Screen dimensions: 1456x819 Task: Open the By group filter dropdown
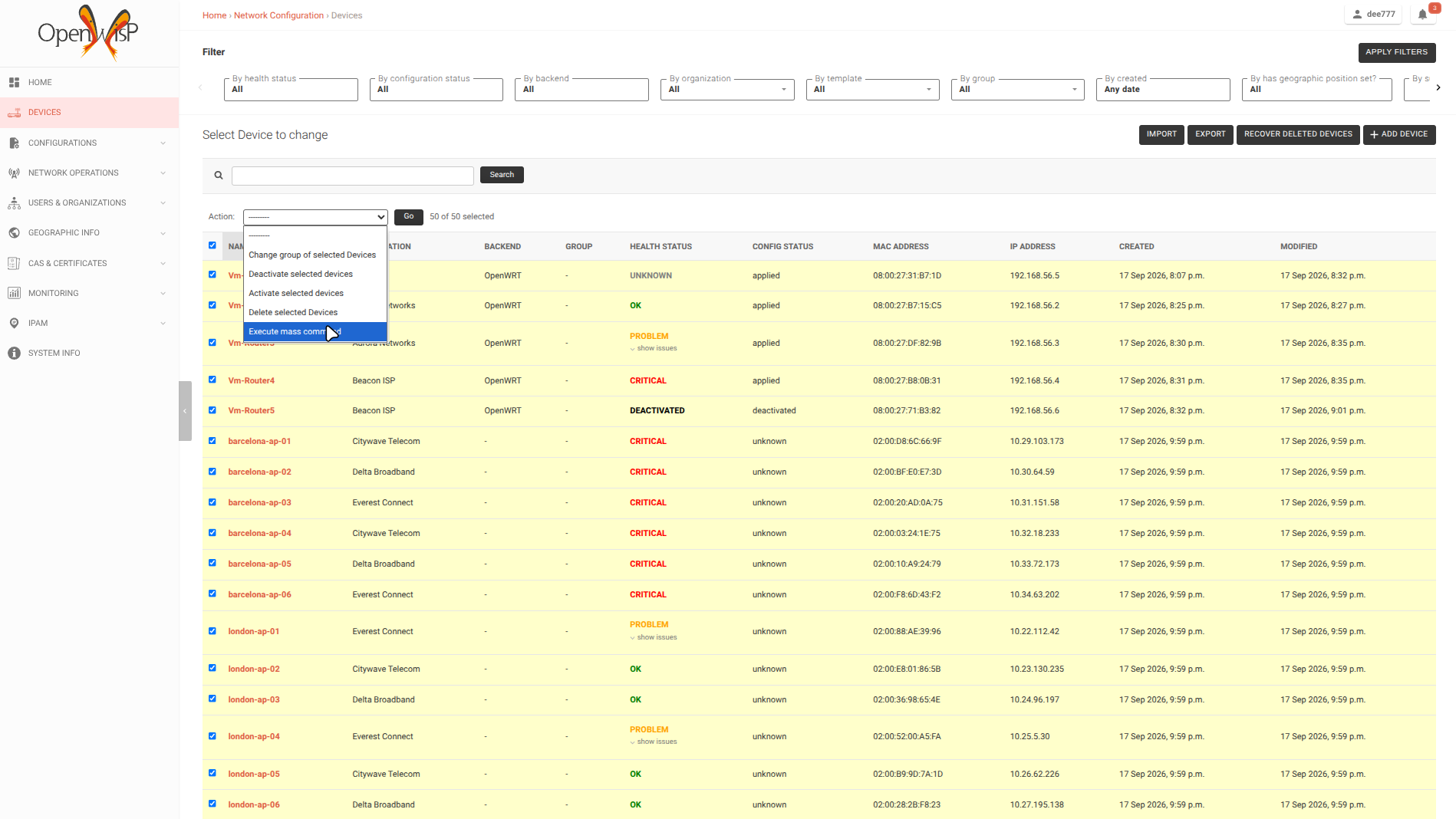(1017, 89)
